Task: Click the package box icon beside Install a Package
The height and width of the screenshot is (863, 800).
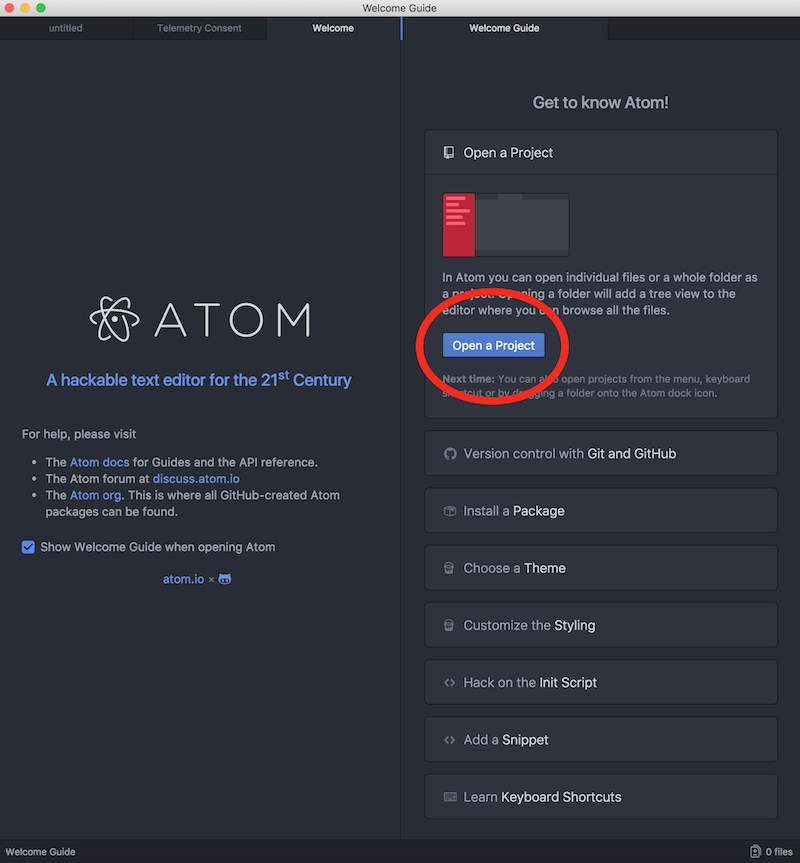Action: (450, 511)
